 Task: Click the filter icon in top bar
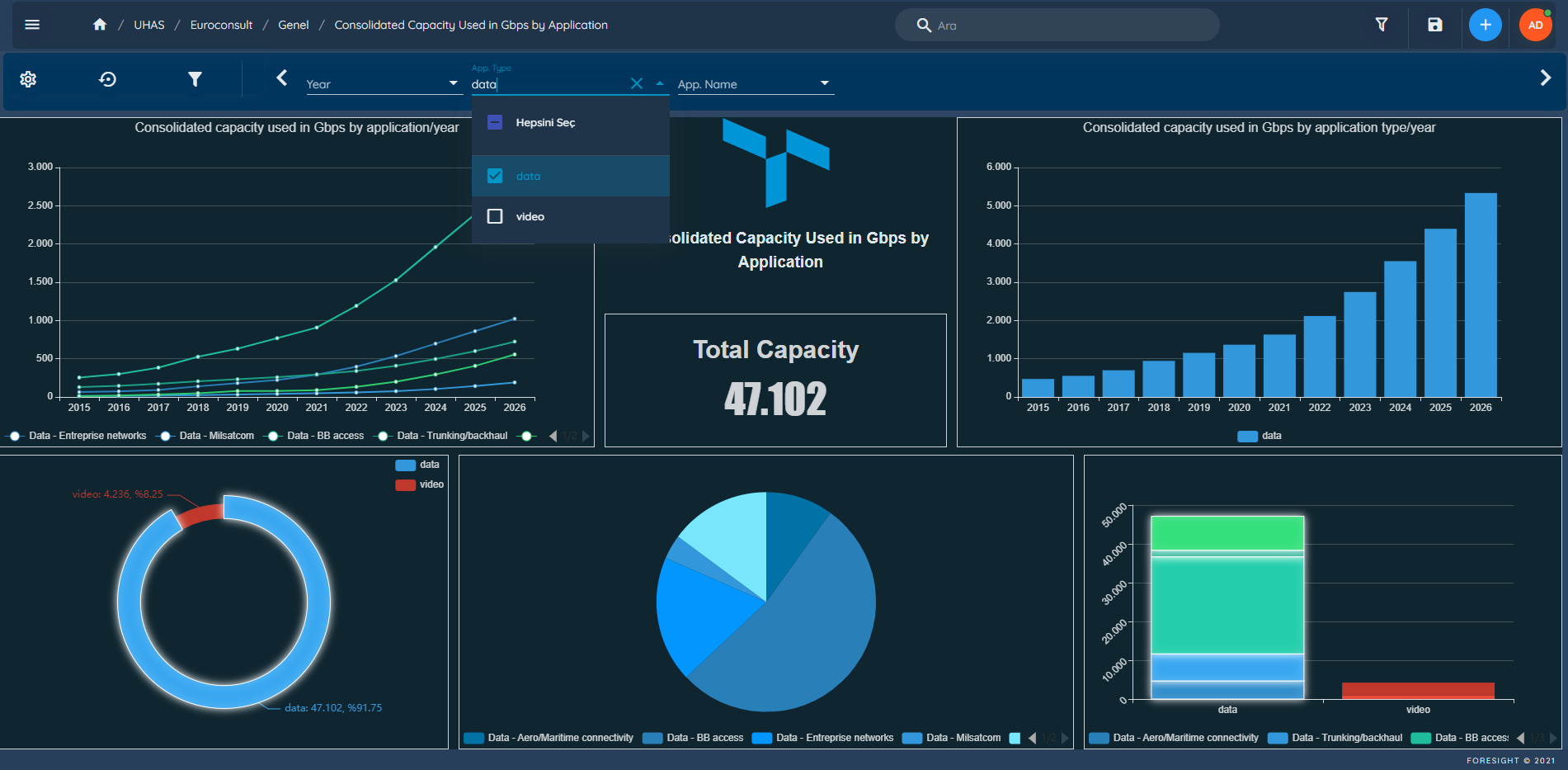coord(1382,25)
